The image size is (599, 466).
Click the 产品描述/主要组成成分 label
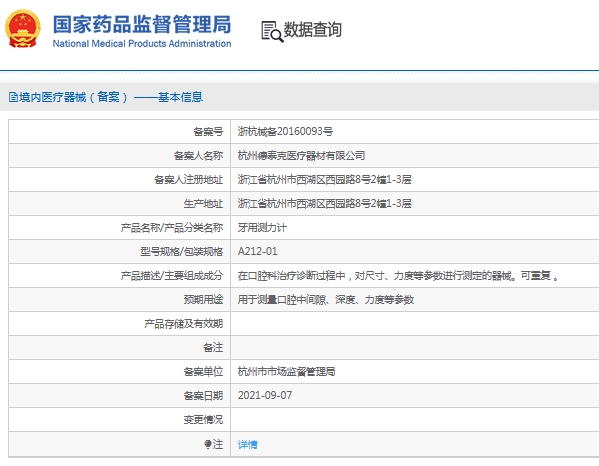click(172, 275)
